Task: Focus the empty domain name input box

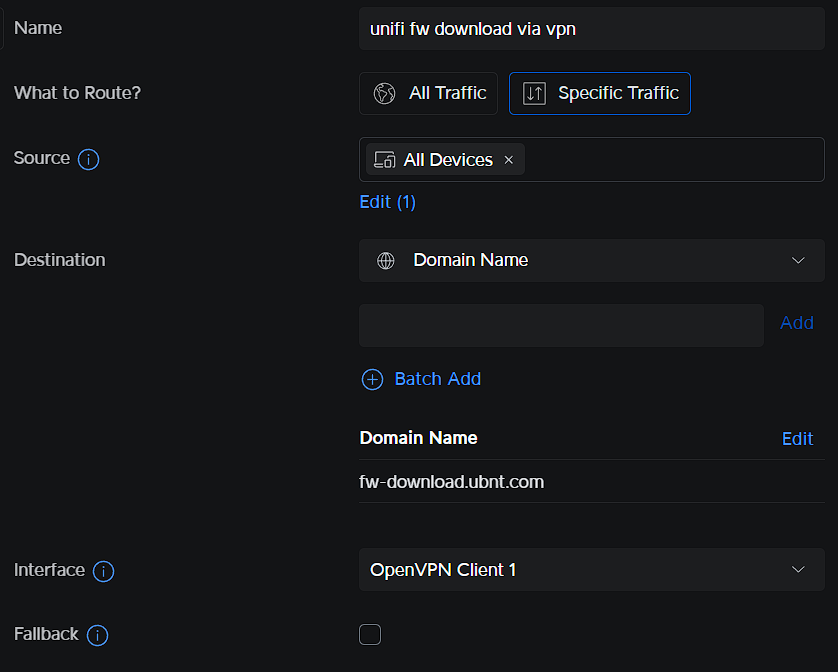Action: click(561, 325)
